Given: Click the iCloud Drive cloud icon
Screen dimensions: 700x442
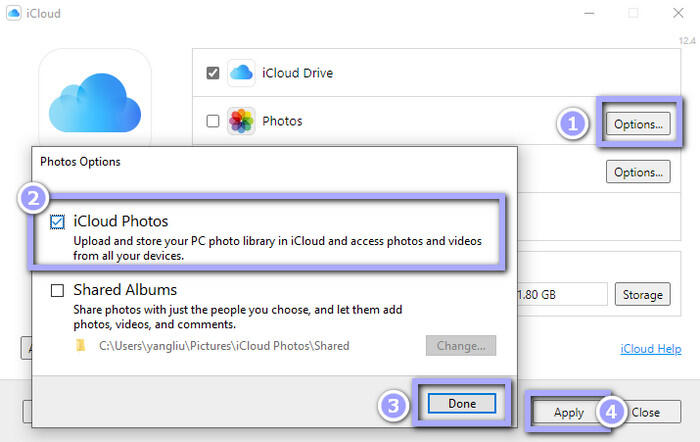Looking at the screenshot, I should click(x=242, y=73).
